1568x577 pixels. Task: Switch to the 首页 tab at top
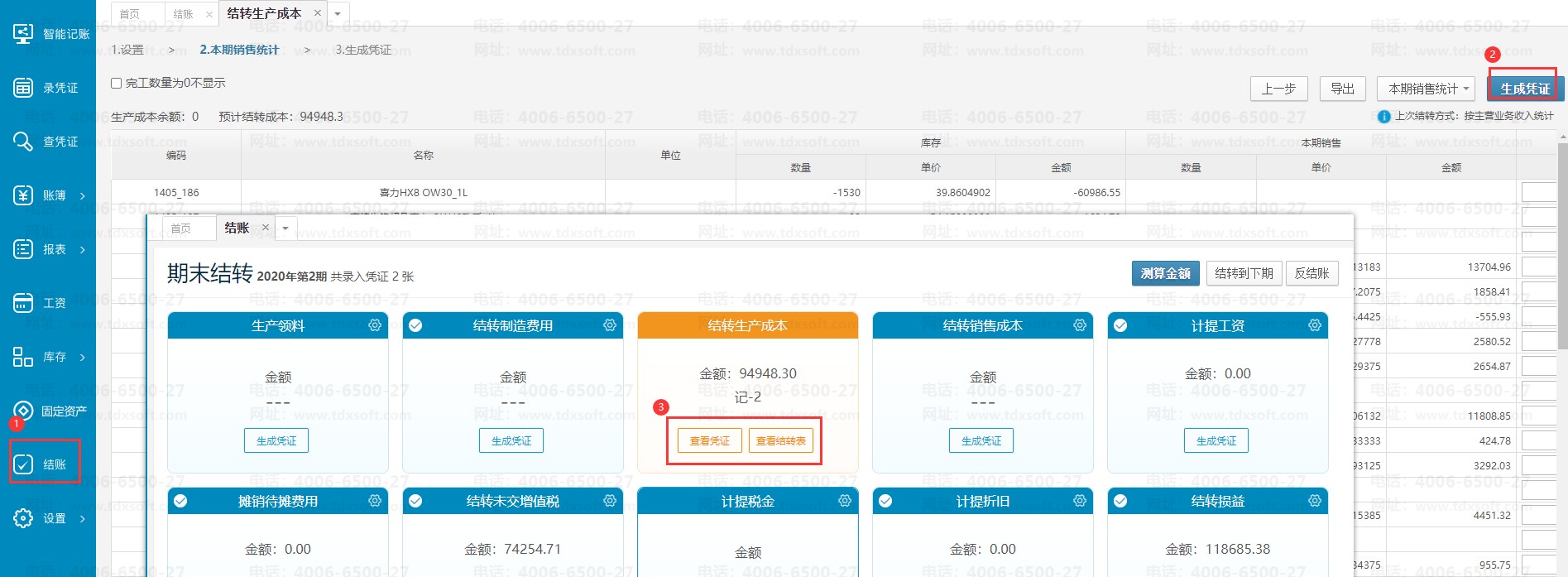[130, 14]
